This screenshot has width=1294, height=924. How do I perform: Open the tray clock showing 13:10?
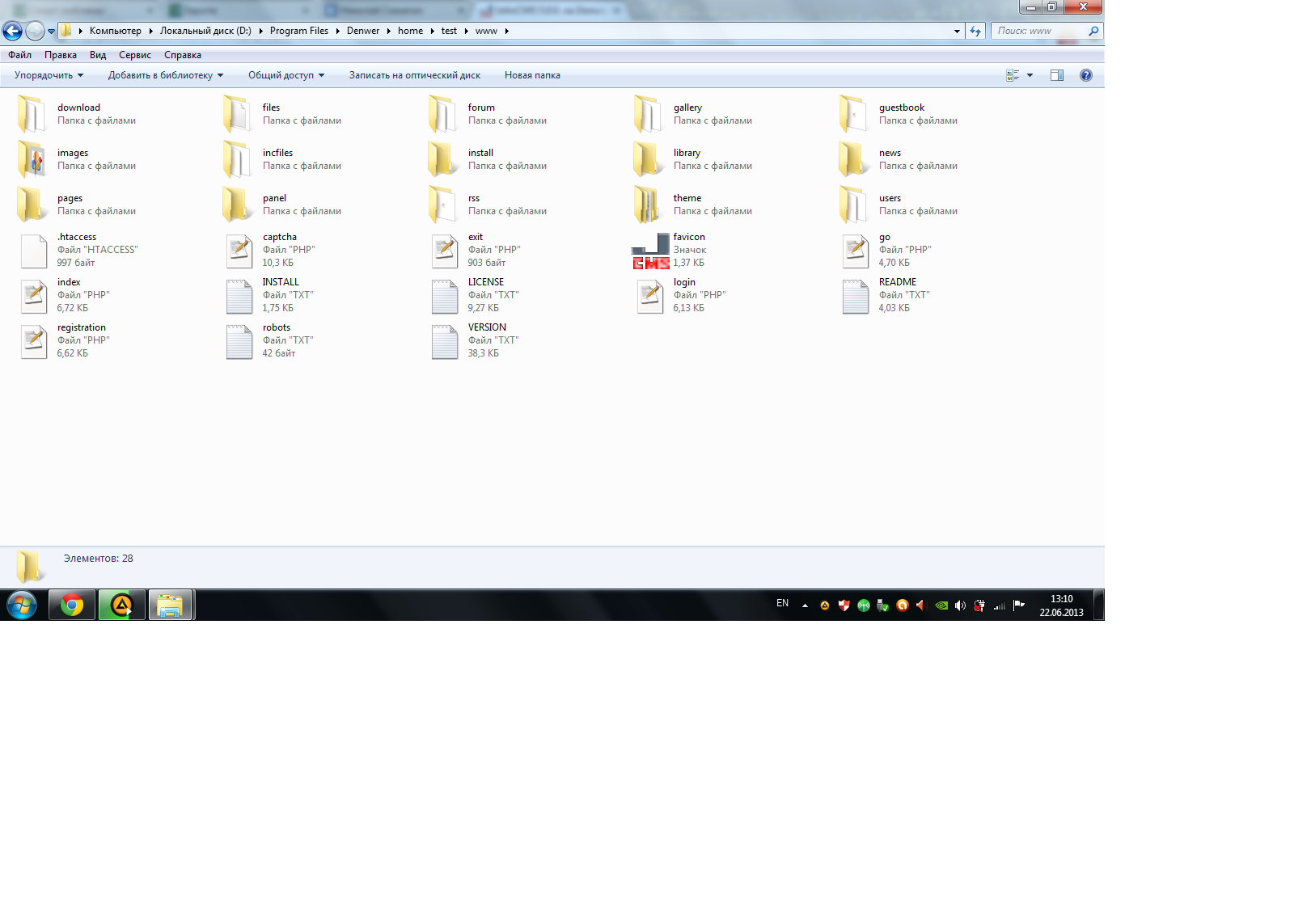click(x=1061, y=605)
